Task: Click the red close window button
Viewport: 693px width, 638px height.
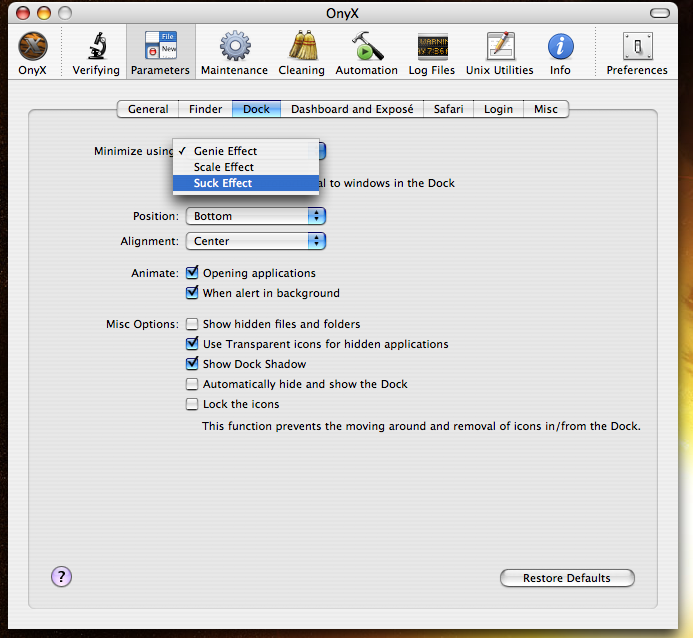Action: (x=23, y=13)
